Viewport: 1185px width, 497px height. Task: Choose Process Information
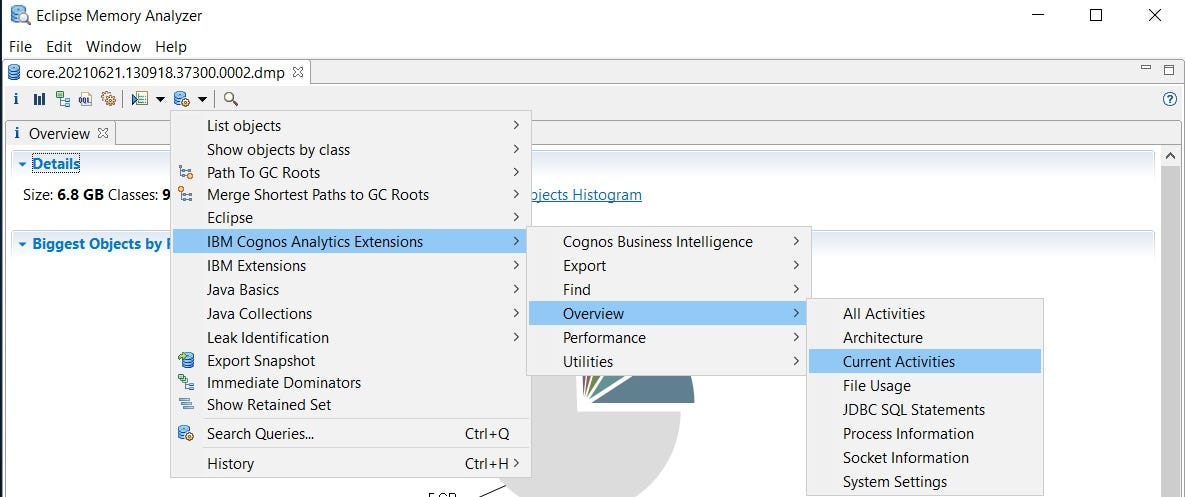pyautogui.click(x=925, y=434)
